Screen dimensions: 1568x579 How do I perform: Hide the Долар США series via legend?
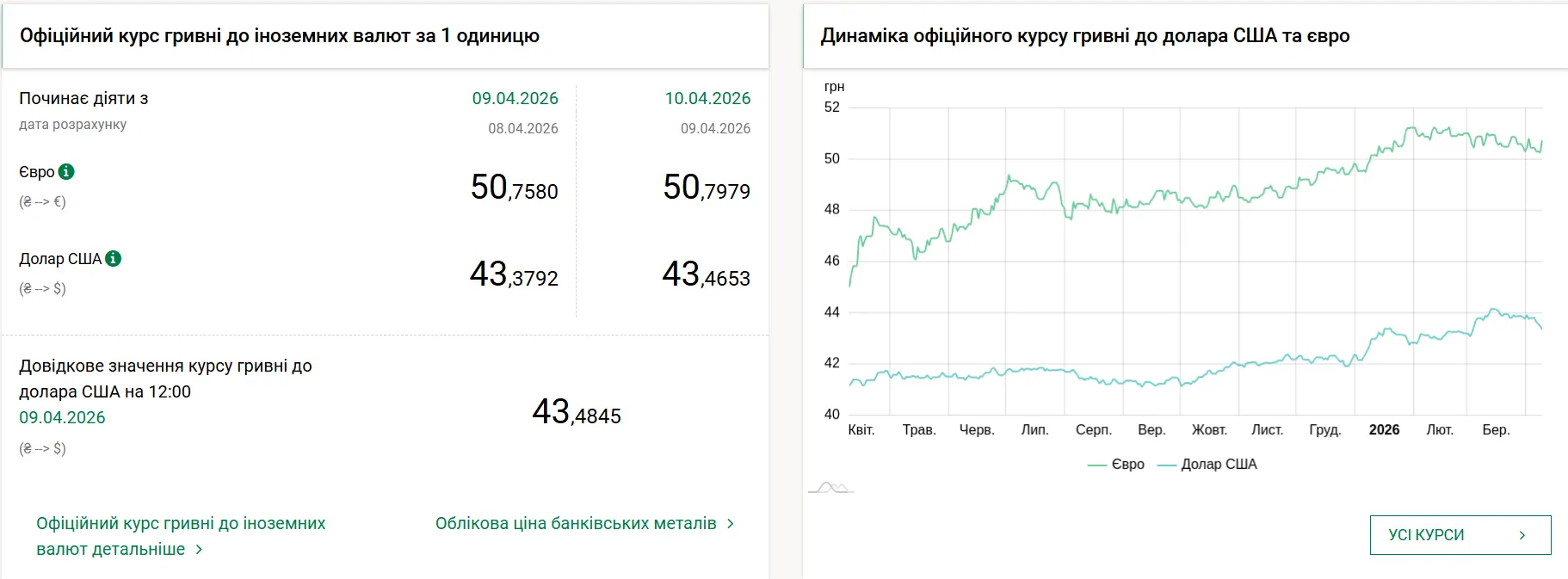[x=1207, y=465]
